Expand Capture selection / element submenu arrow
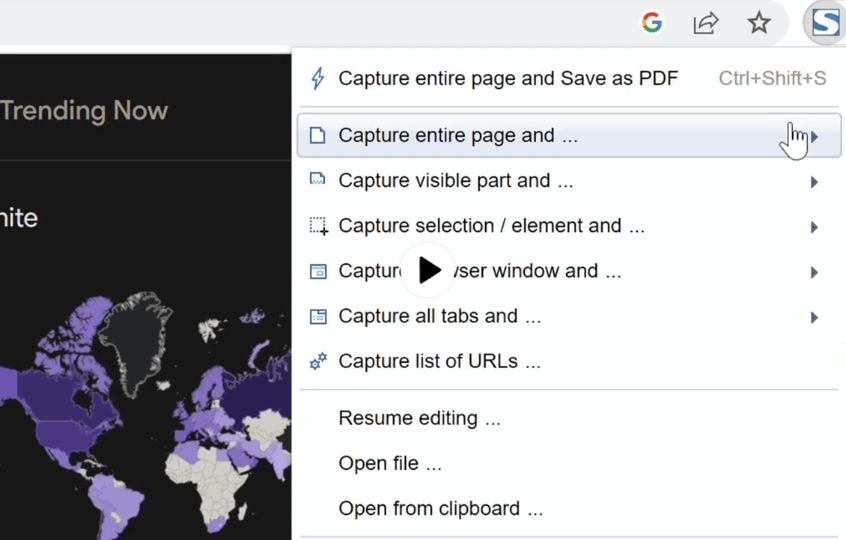 tap(814, 227)
